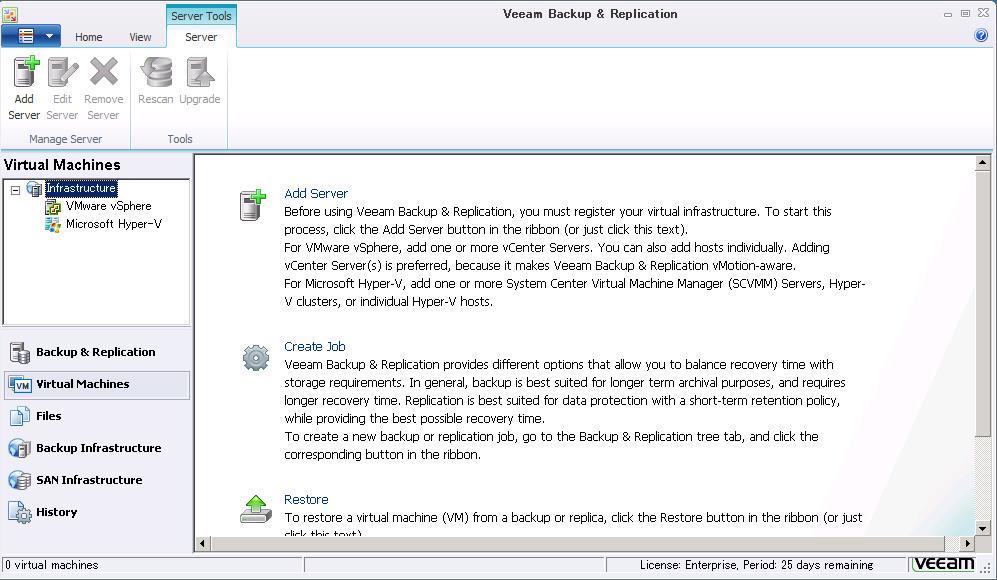The image size is (997, 580).
Task: Open the Backup & Replication view
Action: [97, 352]
